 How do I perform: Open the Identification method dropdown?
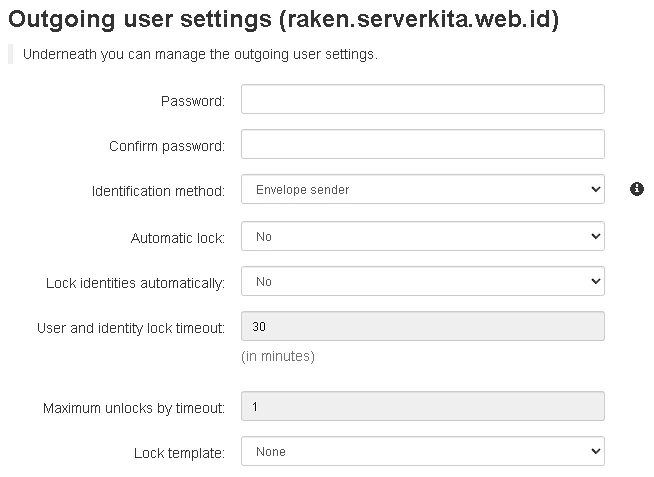[422, 189]
